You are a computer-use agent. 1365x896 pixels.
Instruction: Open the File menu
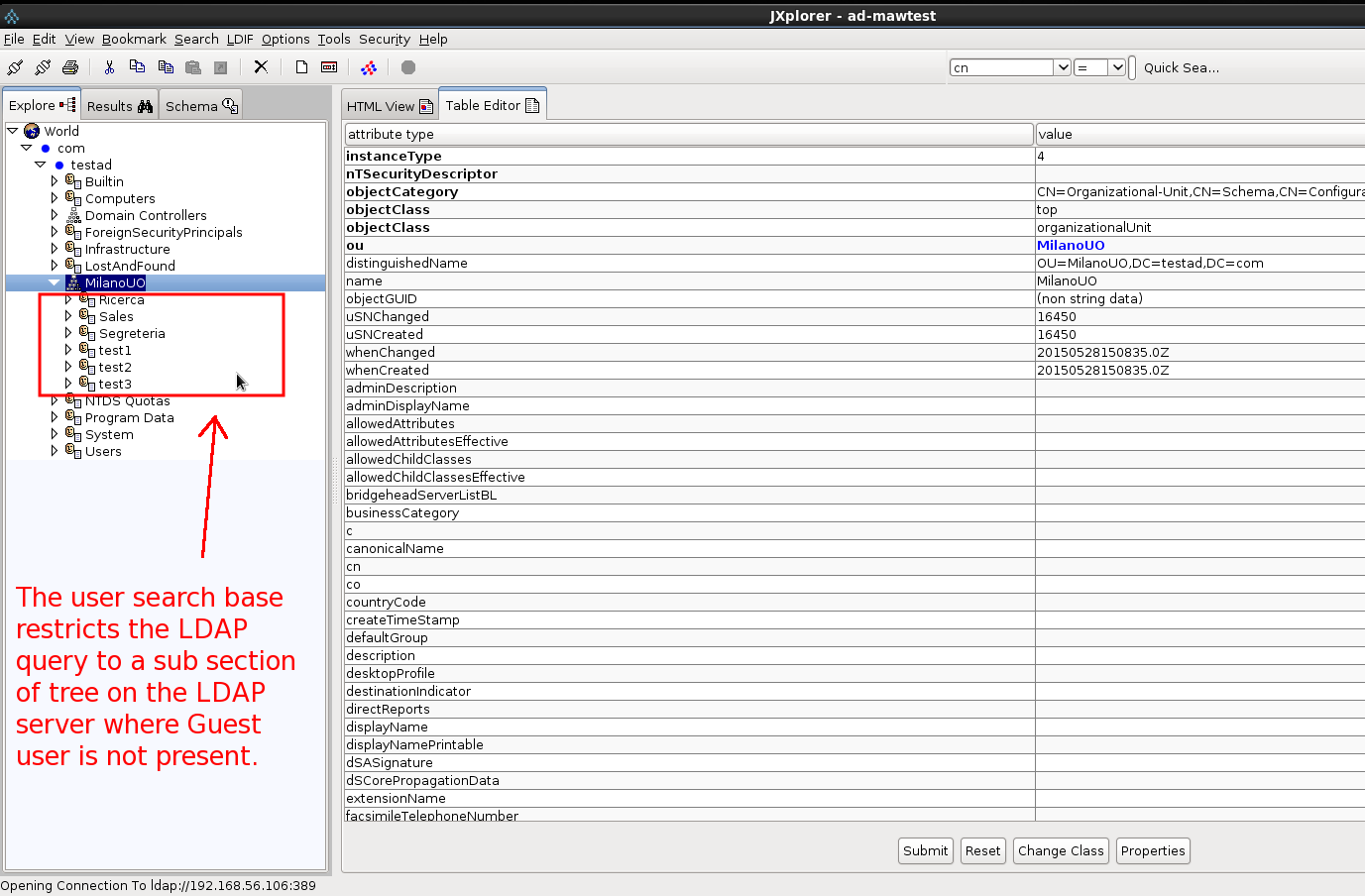14,40
